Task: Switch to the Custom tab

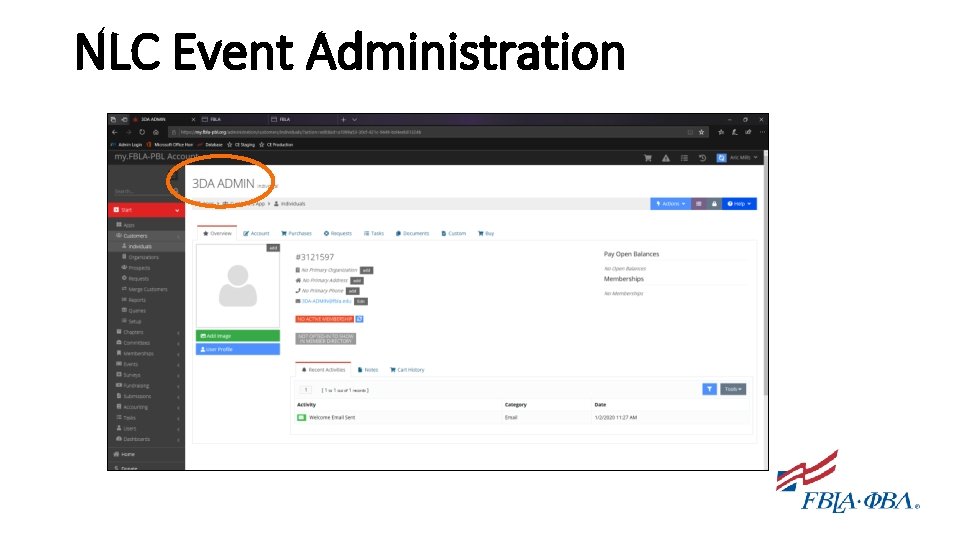Action: [454, 233]
